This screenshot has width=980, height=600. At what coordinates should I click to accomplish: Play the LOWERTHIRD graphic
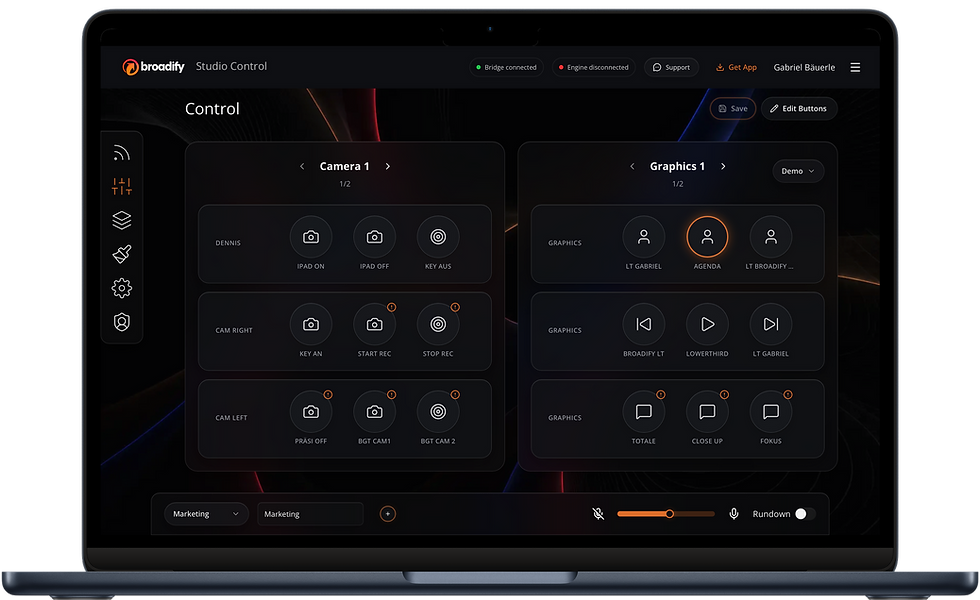[x=707, y=324]
